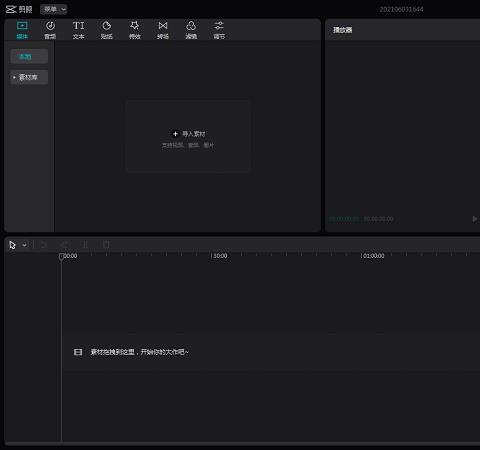
Task: Select the 文本 text tool icon
Action: click(x=79, y=30)
